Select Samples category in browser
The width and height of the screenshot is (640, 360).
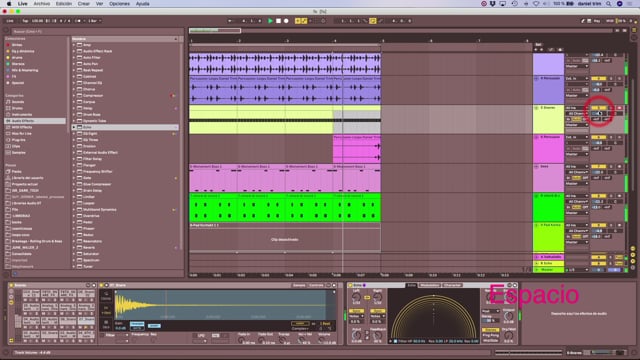[19, 153]
